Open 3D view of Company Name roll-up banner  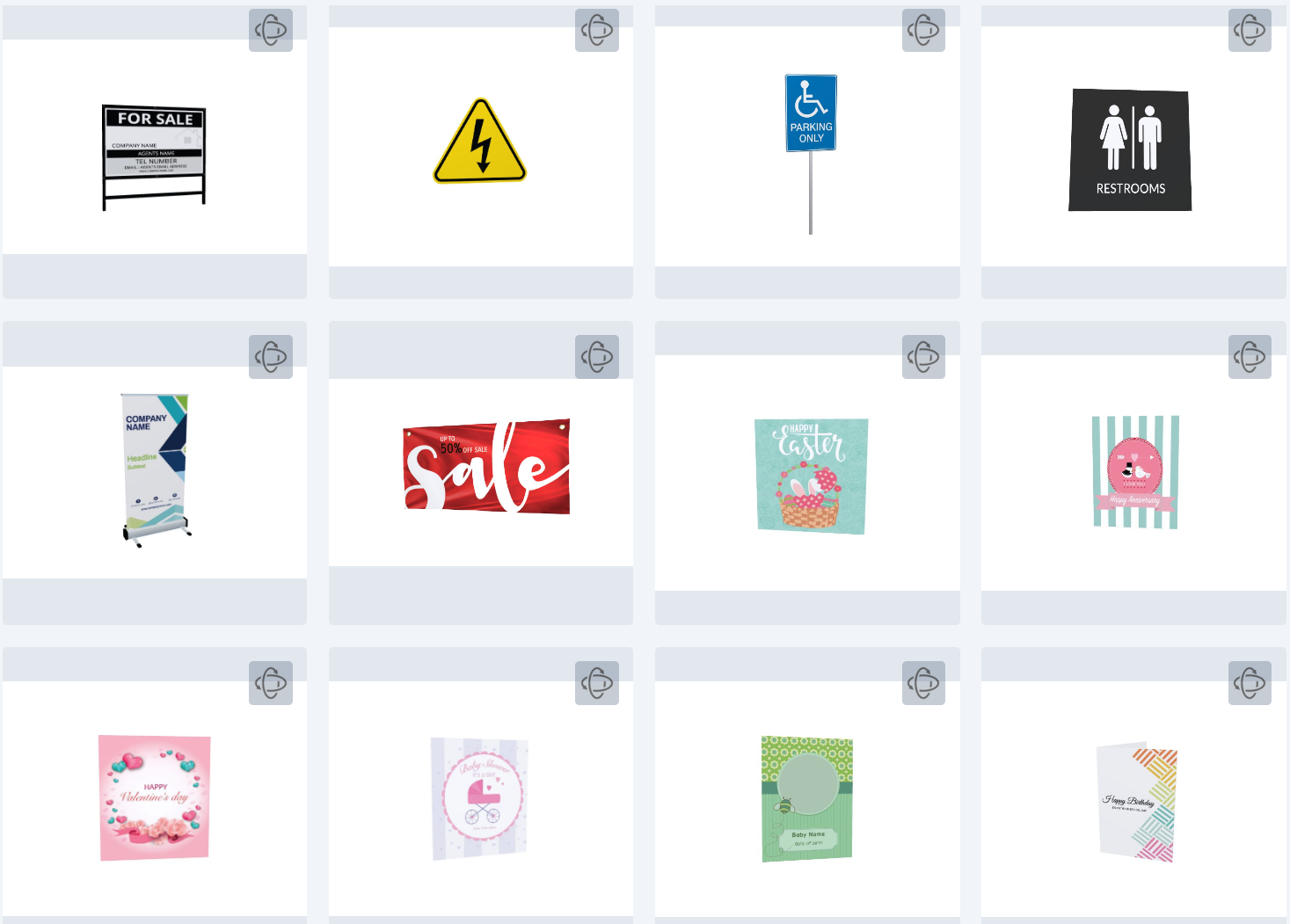(x=271, y=357)
